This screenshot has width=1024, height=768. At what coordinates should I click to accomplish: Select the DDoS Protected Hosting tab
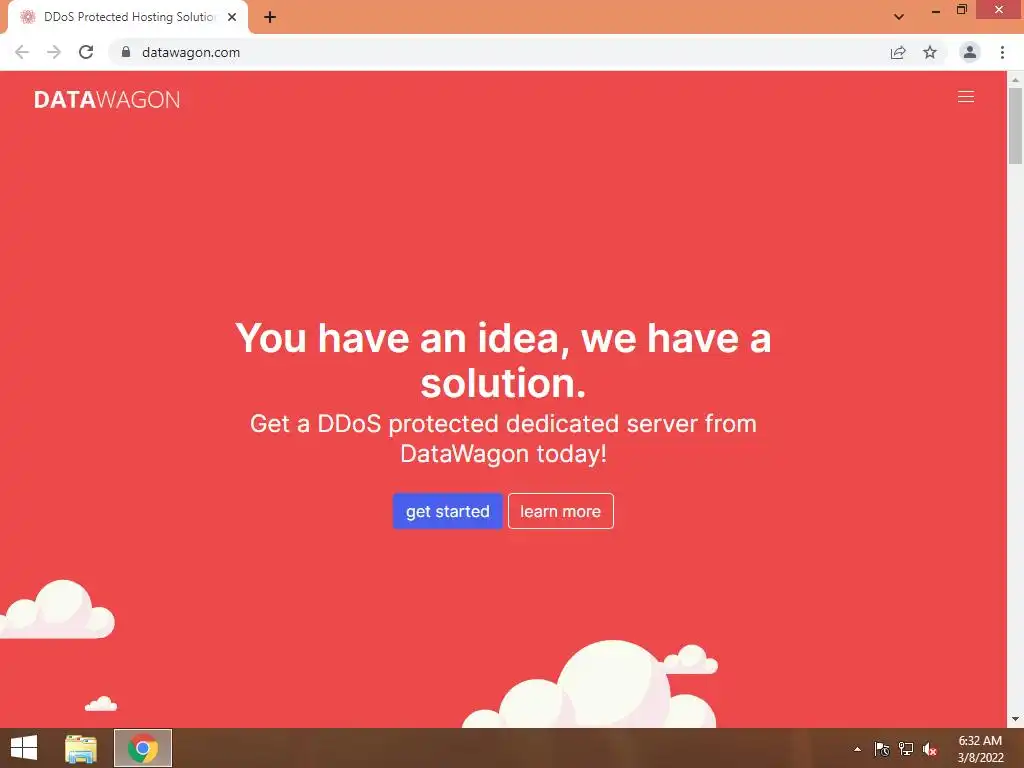pos(128,17)
